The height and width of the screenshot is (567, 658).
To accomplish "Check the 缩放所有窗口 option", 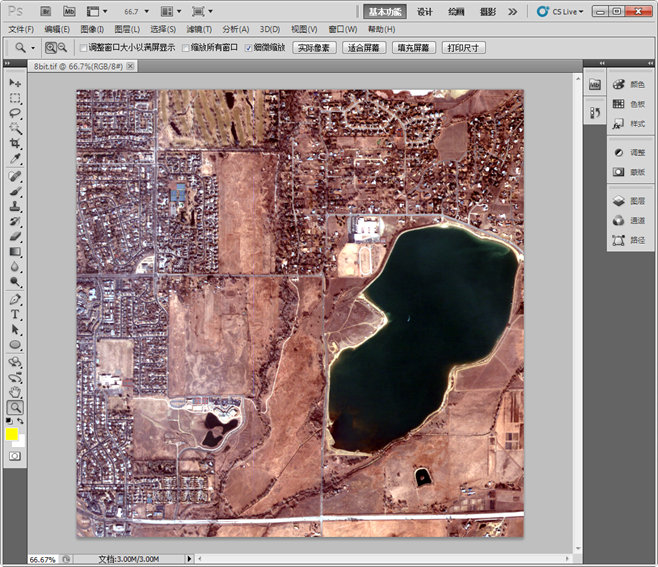I will pos(186,48).
